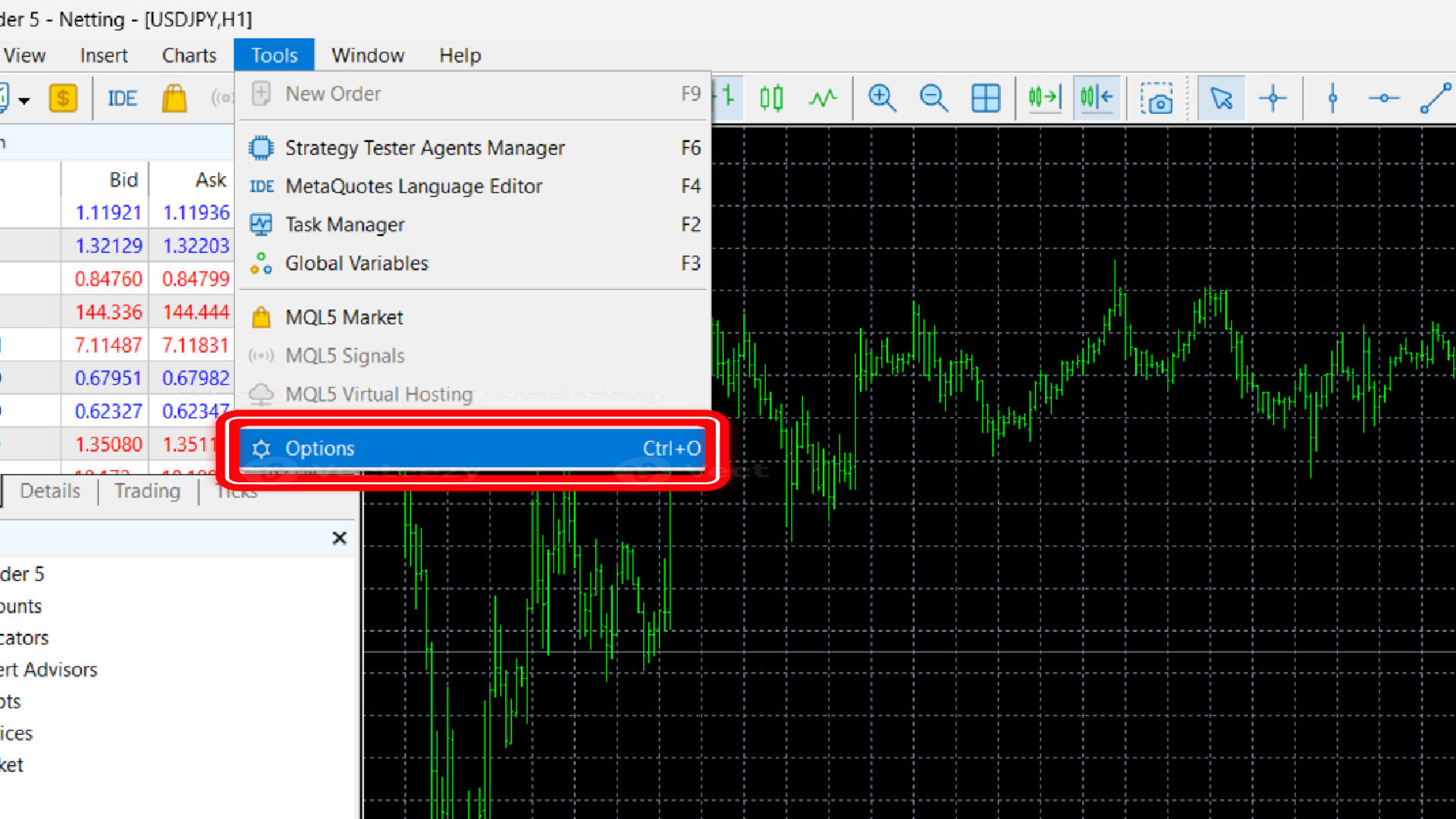Open the Charts menu

tap(190, 55)
